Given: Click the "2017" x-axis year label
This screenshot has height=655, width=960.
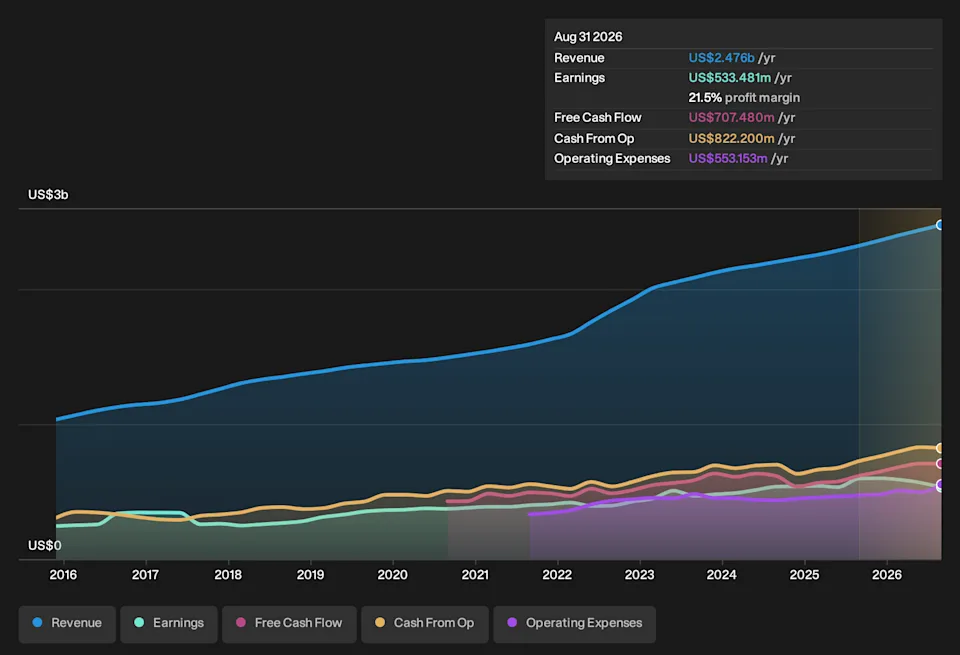Looking at the screenshot, I should [x=145, y=575].
